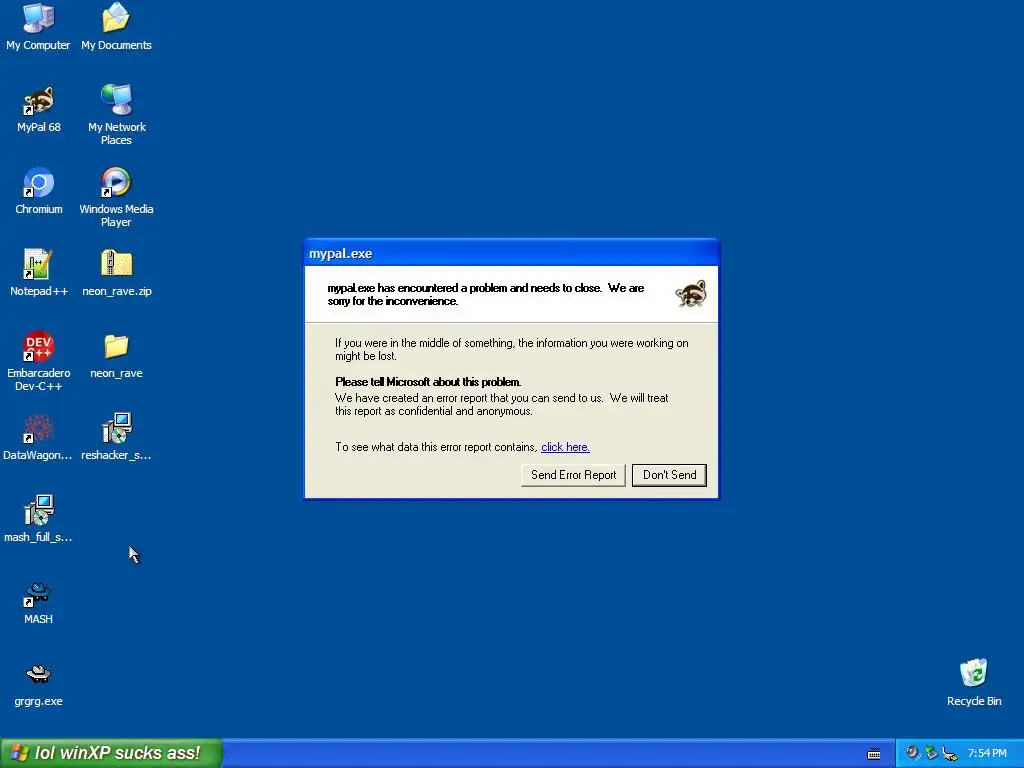
Task: Click the Safely Remove Hardware tray icon
Action: 950,754
